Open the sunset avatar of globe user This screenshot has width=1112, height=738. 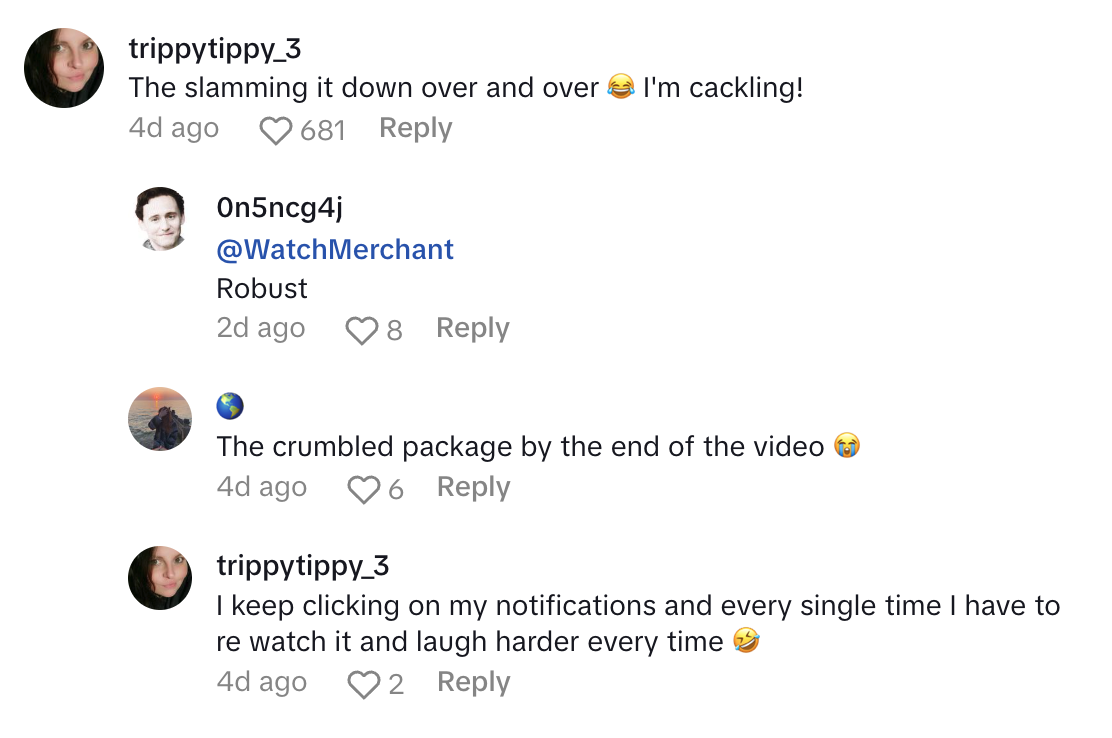pyautogui.click(x=160, y=419)
